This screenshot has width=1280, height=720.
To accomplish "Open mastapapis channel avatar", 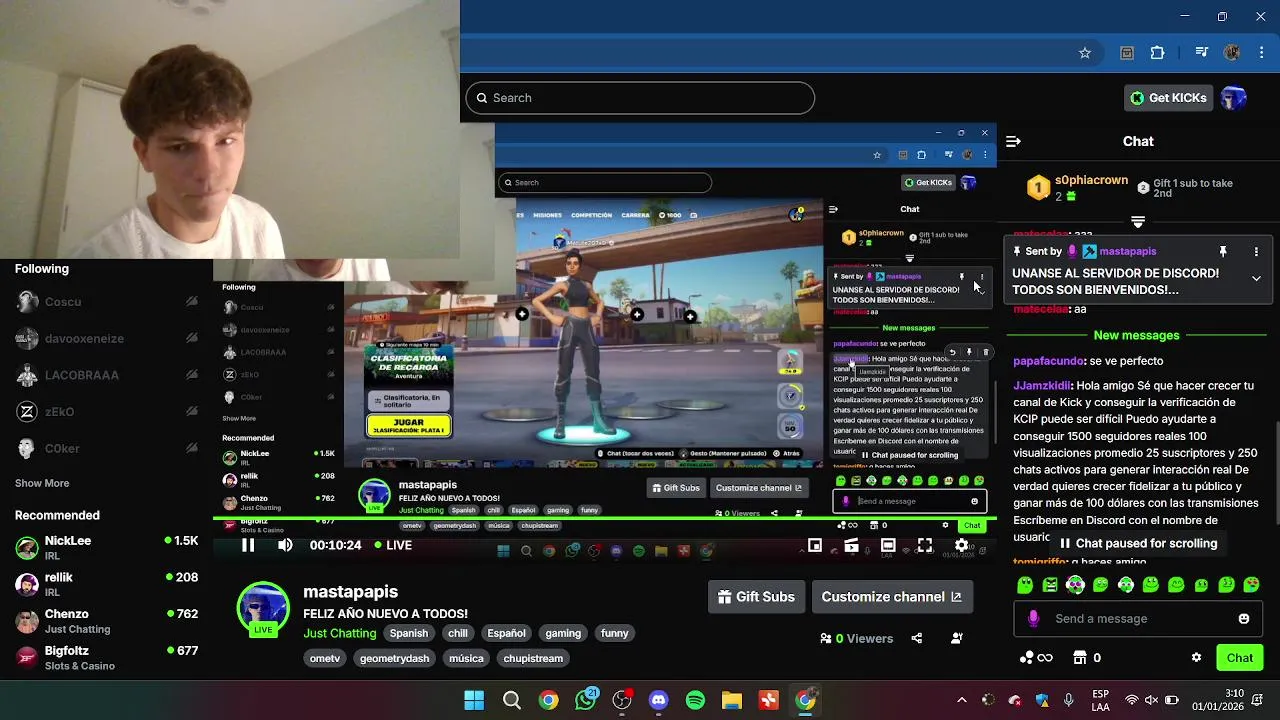I will pos(263,608).
